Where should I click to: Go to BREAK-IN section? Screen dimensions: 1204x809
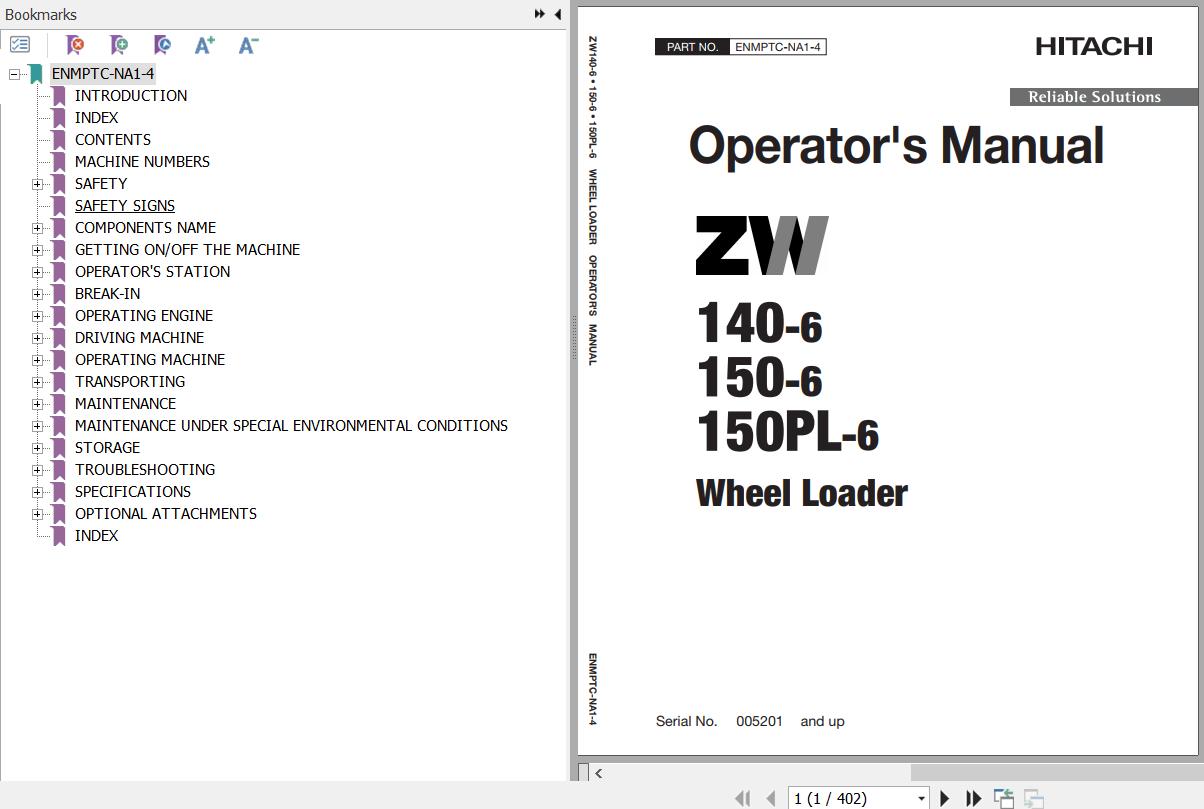click(x=108, y=294)
